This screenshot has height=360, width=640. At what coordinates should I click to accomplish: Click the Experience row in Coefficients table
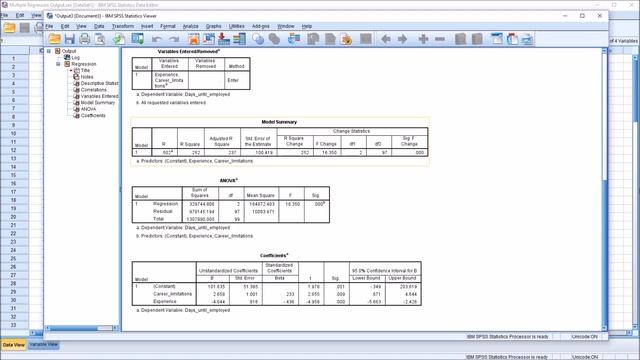[276, 302]
